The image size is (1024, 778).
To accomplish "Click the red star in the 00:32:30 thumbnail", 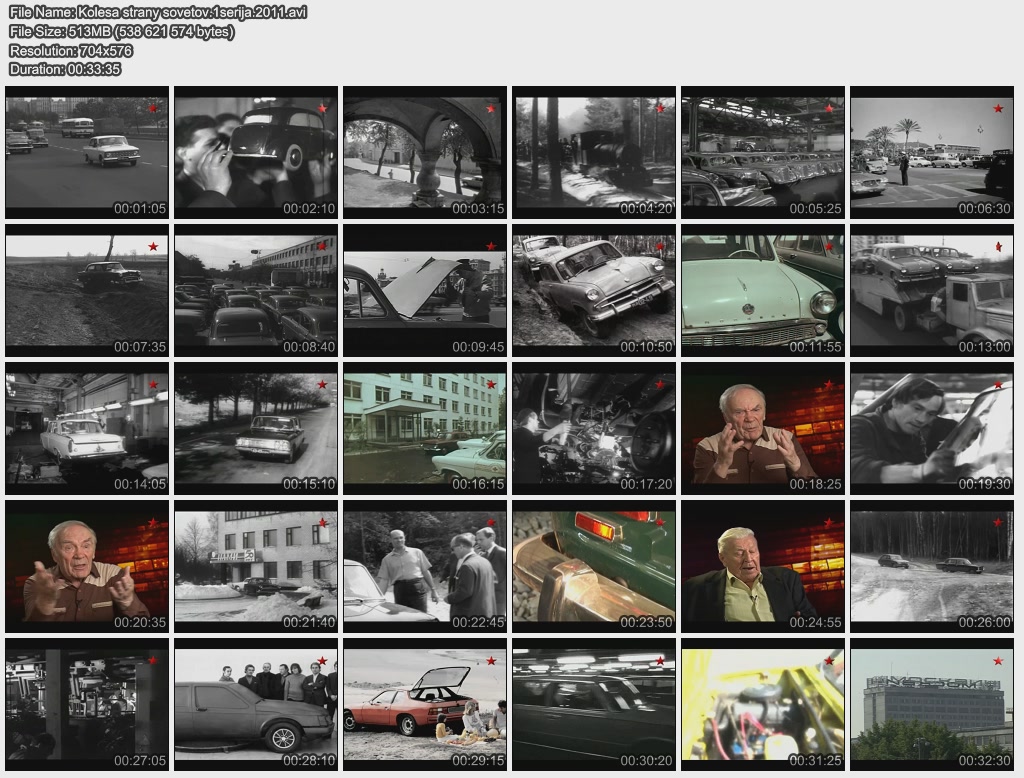I will click(998, 660).
